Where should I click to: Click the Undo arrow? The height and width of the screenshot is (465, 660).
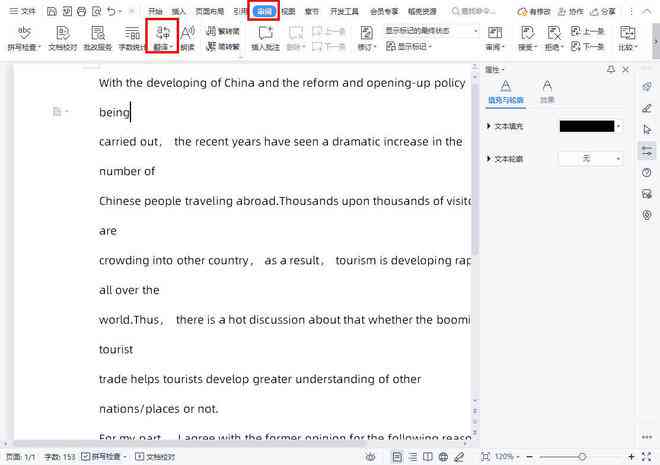(111, 11)
